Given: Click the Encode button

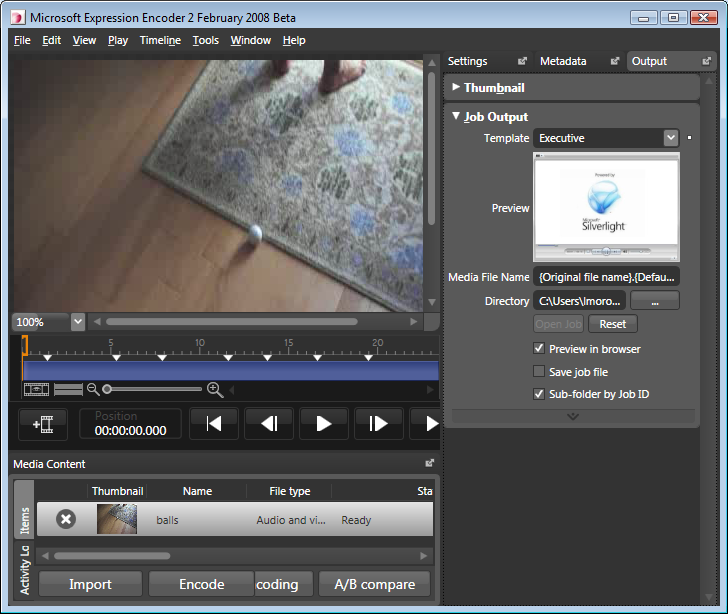Looking at the screenshot, I should pyautogui.click(x=202, y=584).
